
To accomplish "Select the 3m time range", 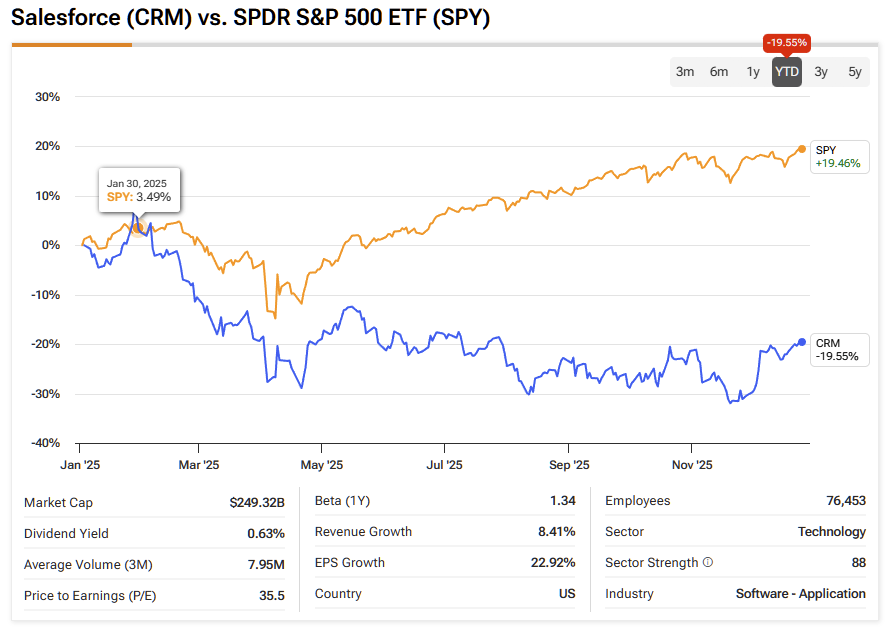I will [685, 72].
